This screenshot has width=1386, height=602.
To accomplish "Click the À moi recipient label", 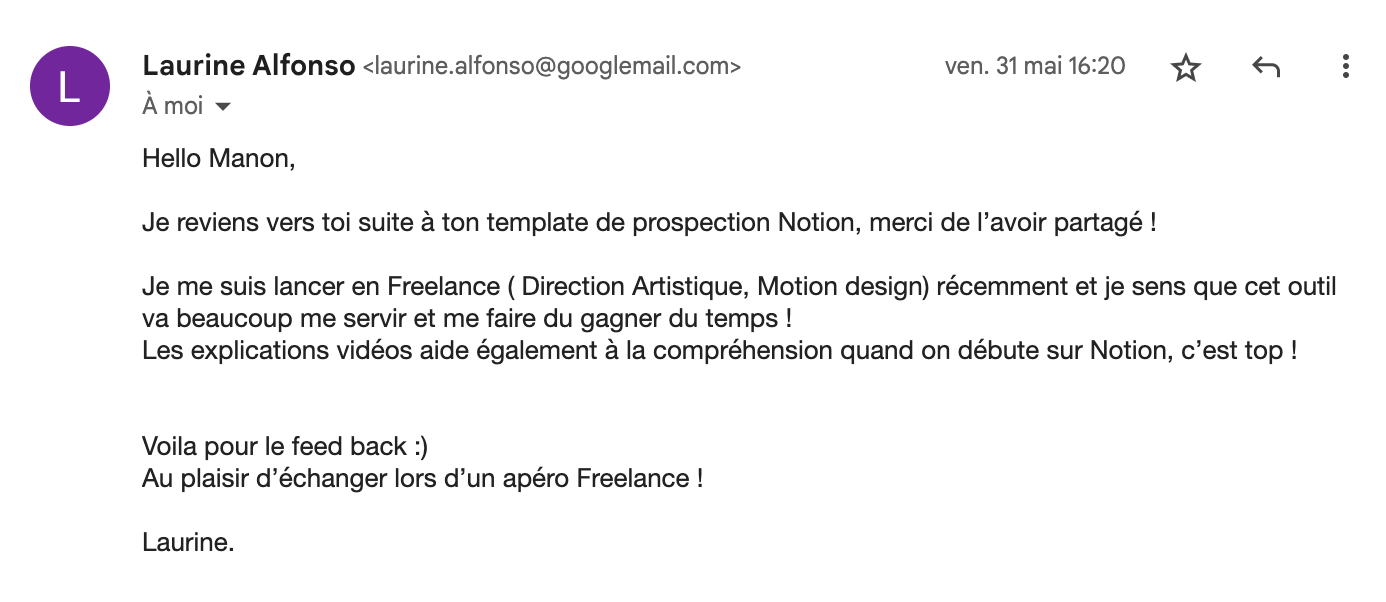I will coord(172,105).
